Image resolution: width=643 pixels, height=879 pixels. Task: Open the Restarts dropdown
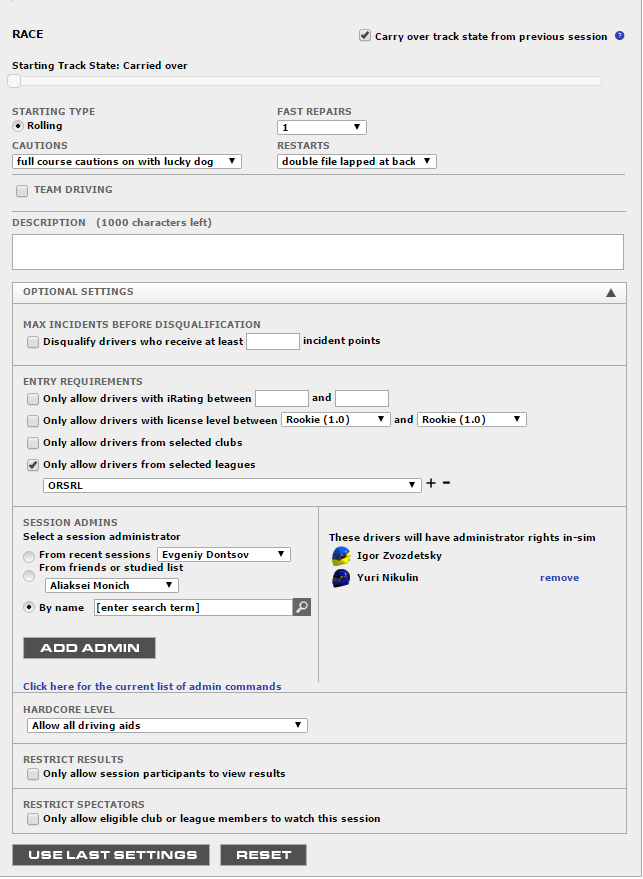click(357, 161)
